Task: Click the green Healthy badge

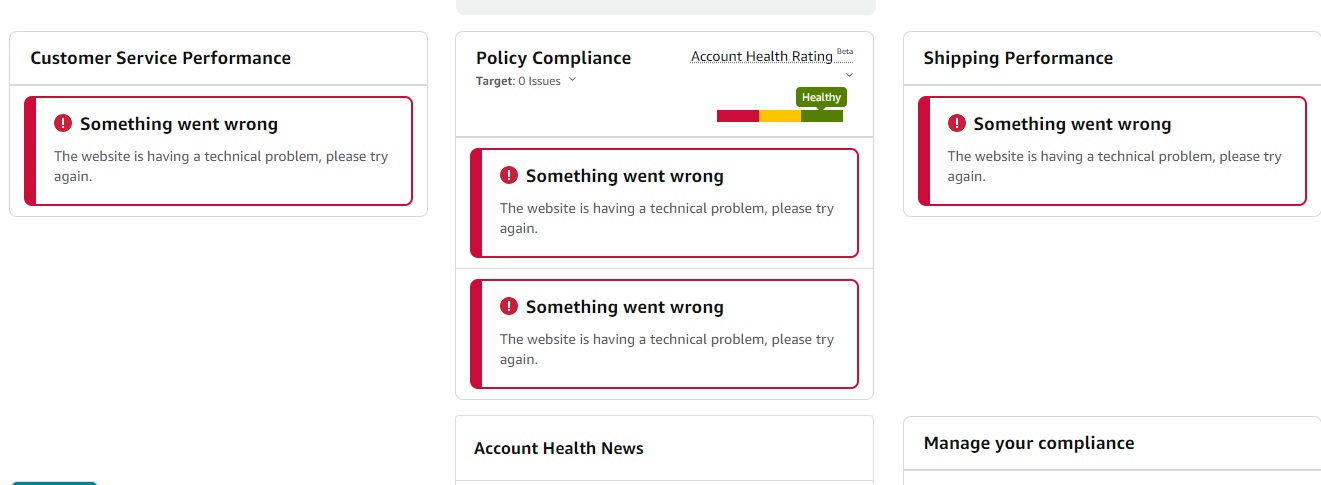Action: click(x=821, y=98)
